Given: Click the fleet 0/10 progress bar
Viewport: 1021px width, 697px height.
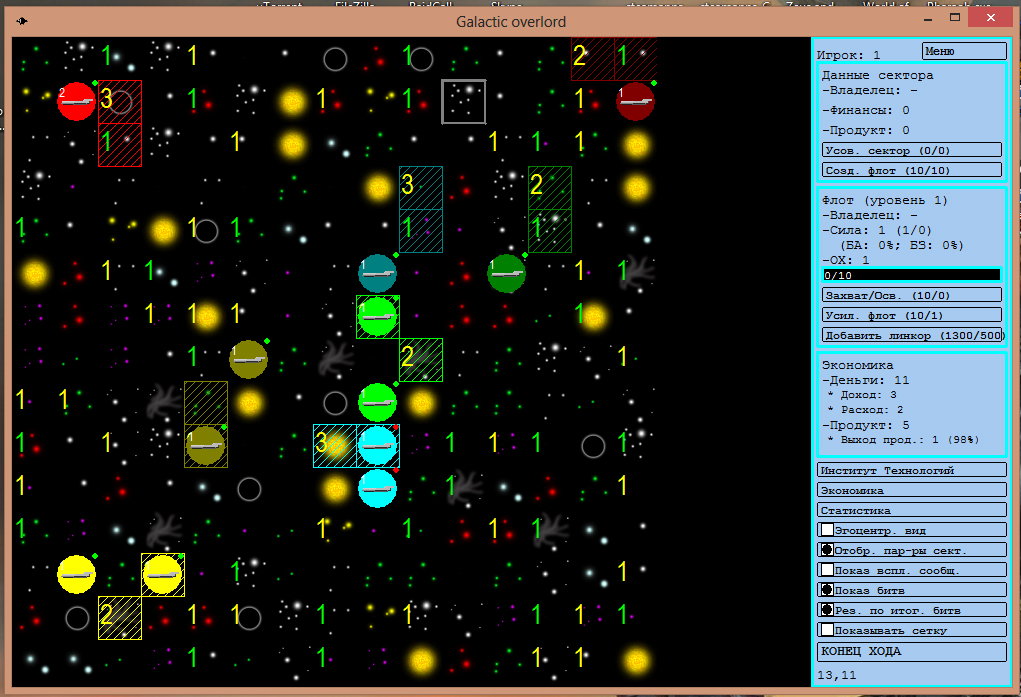Looking at the screenshot, I should coord(912,275).
